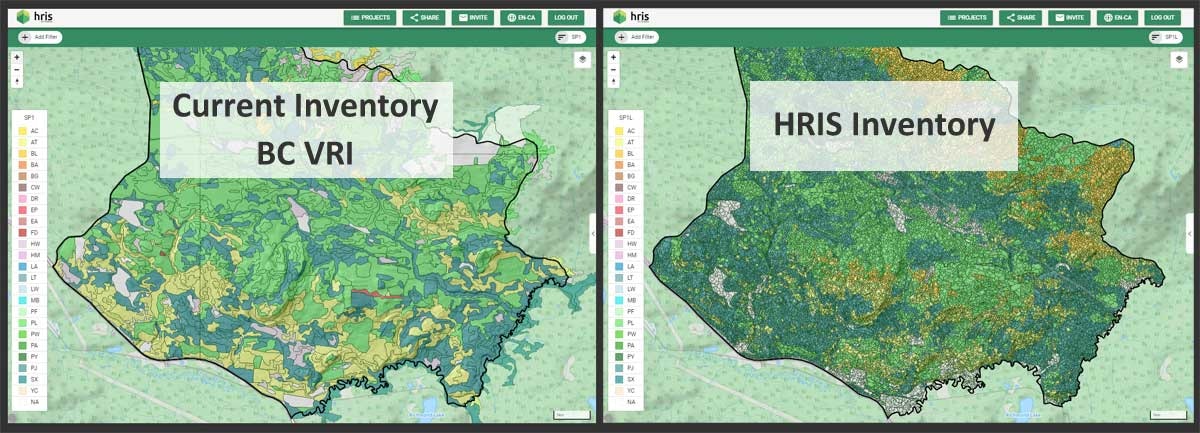Reset north compass on the right map
This screenshot has width=1200, height=433.
[x=613, y=81]
